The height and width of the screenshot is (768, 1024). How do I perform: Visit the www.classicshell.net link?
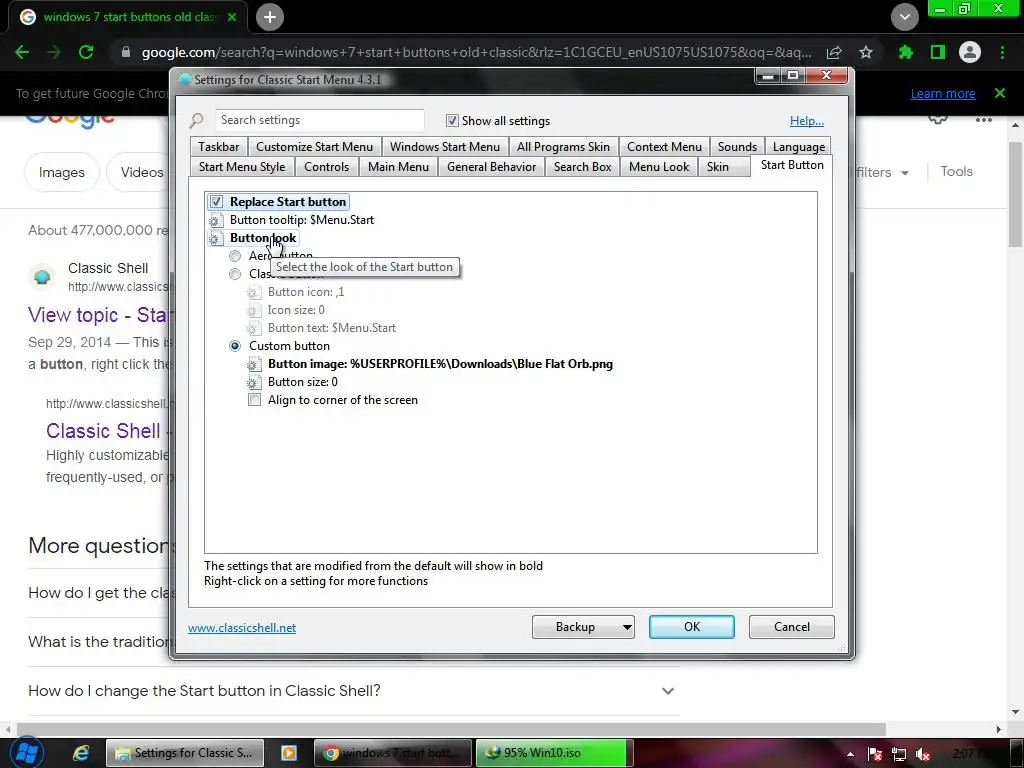click(242, 628)
